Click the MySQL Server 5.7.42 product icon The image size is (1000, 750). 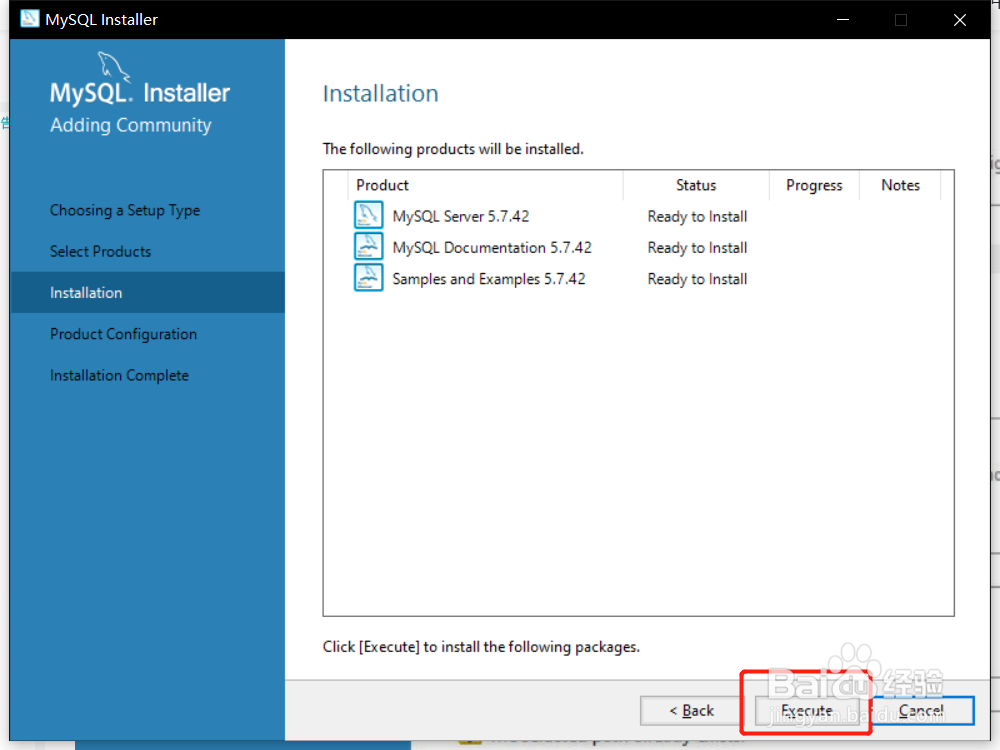(x=368, y=215)
